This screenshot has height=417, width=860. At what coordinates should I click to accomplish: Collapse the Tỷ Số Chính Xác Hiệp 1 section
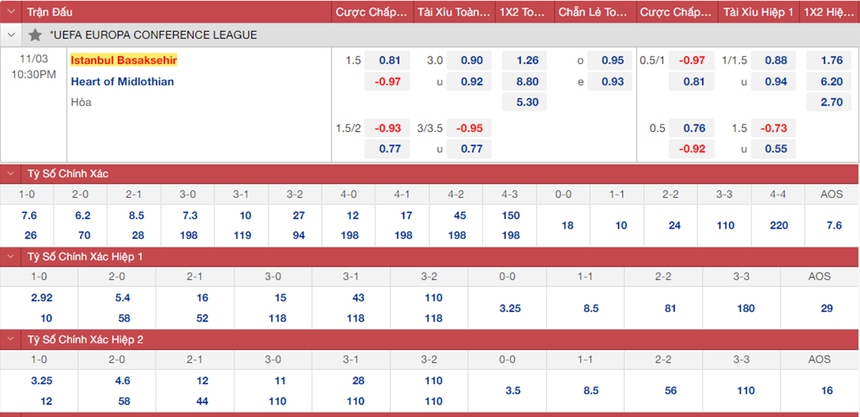(x=11, y=257)
